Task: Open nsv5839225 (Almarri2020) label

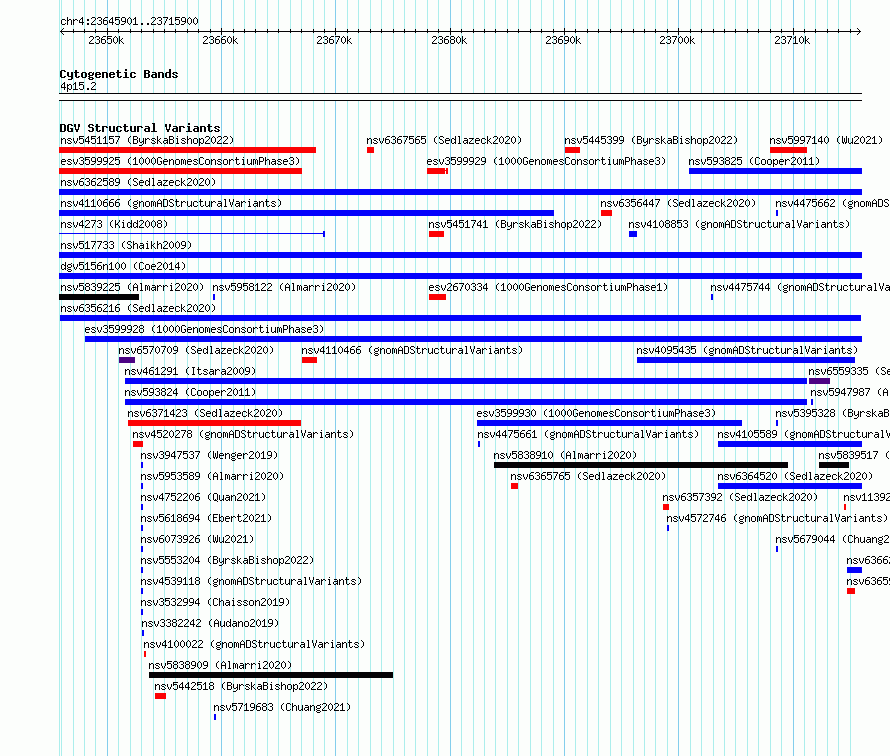Action: (132, 287)
